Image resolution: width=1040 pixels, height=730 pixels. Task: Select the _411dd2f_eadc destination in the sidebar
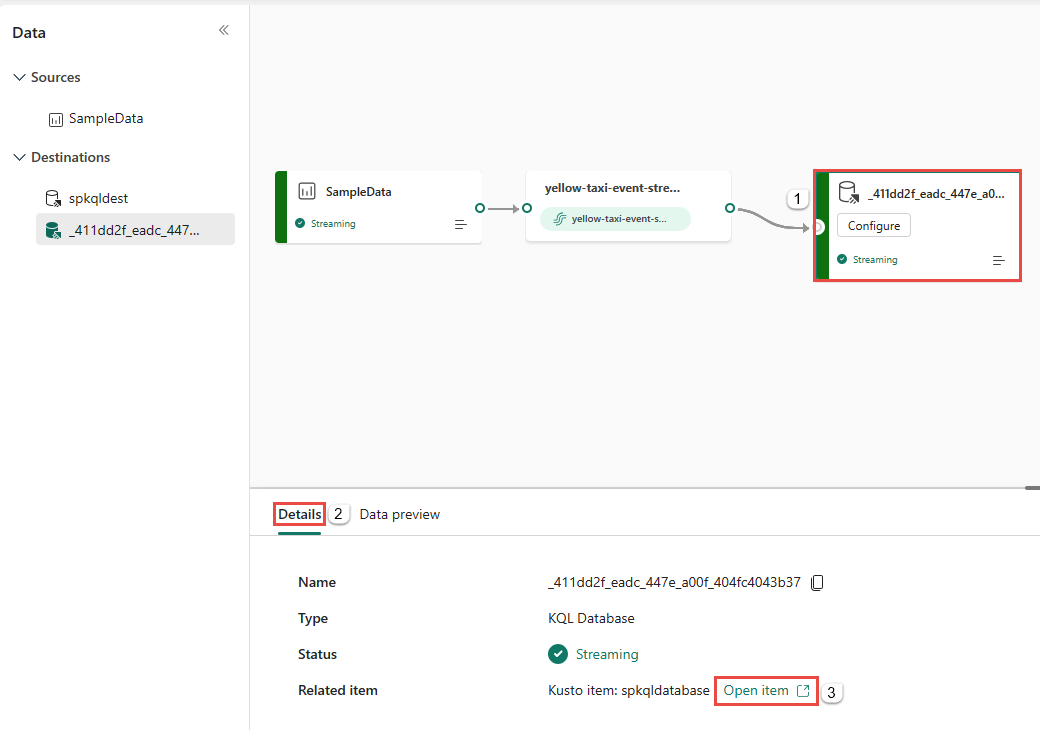coord(134,230)
